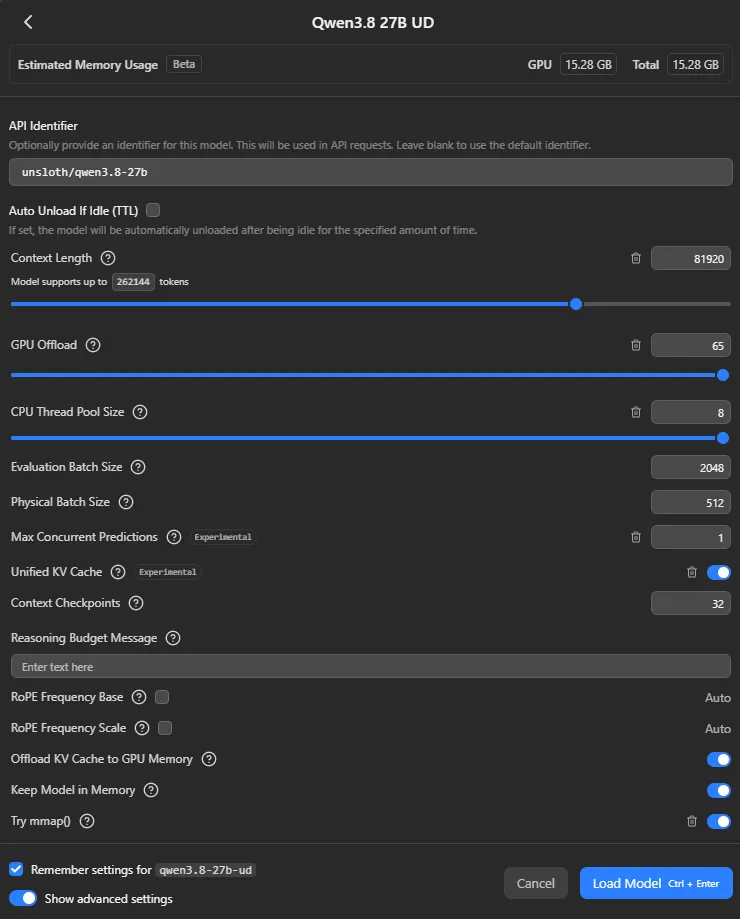Click Experimental tag beside Unified KV Cache
This screenshot has width=740, height=919.
click(168, 572)
